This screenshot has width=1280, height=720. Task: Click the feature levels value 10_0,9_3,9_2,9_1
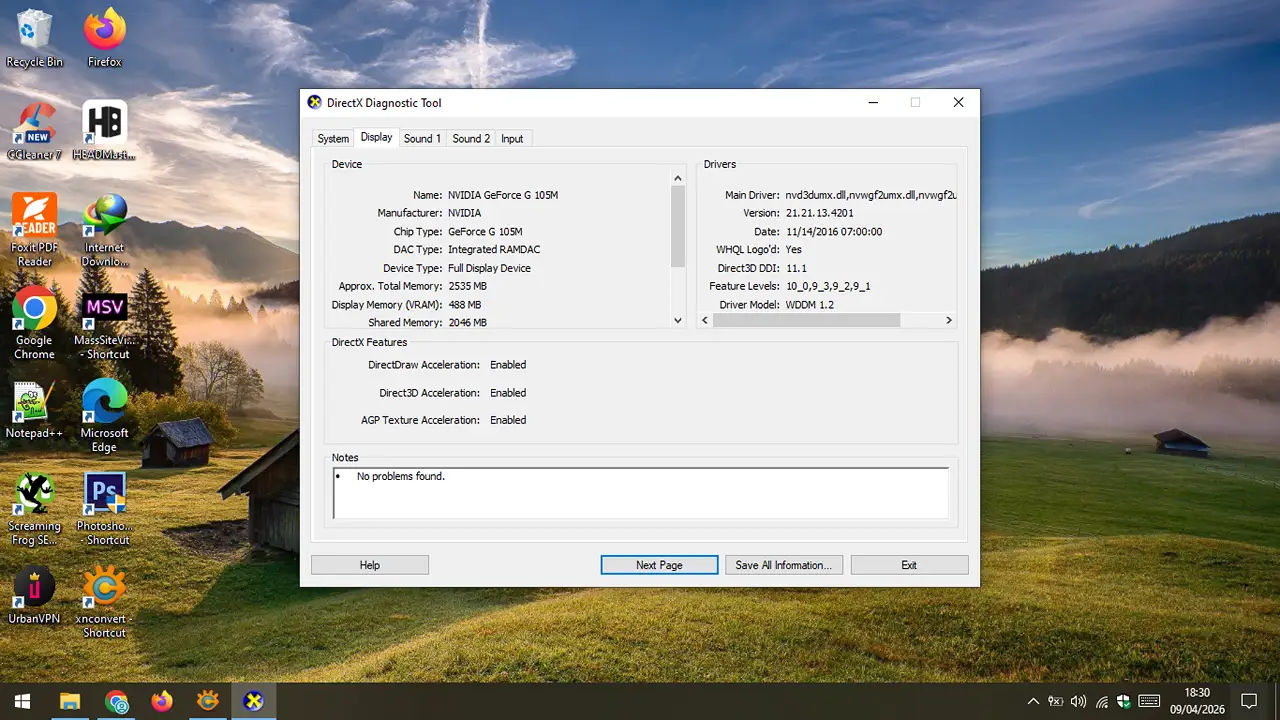tap(828, 286)
